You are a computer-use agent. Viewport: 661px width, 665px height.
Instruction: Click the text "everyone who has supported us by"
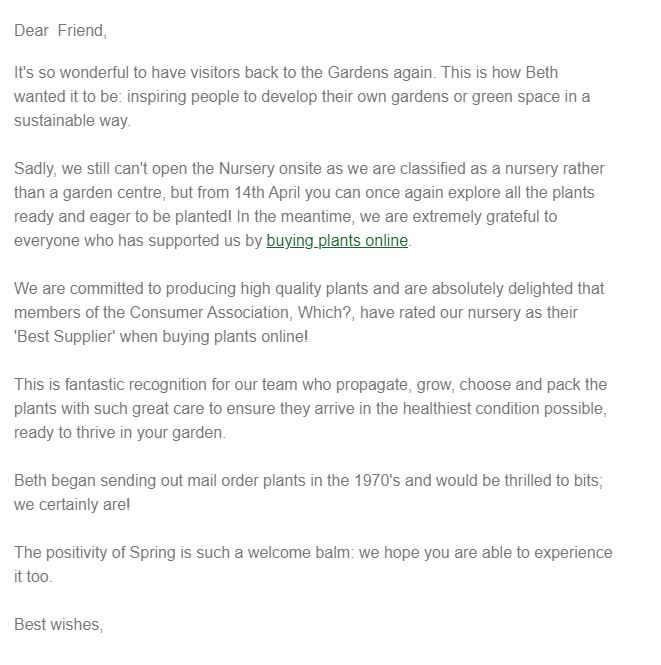[x=138, y=241]
